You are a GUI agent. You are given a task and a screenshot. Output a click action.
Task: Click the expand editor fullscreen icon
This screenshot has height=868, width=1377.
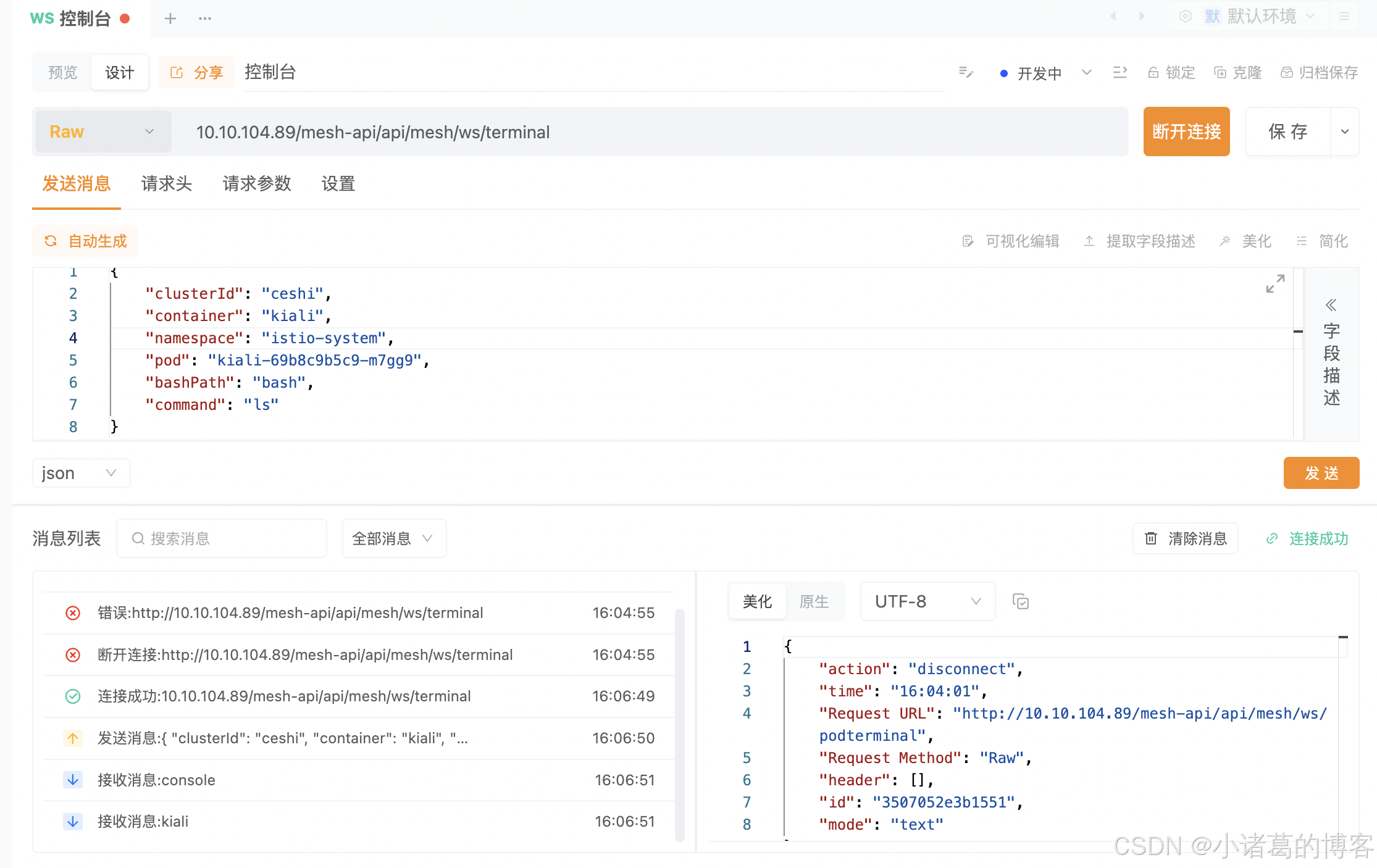coord(1274,284)
